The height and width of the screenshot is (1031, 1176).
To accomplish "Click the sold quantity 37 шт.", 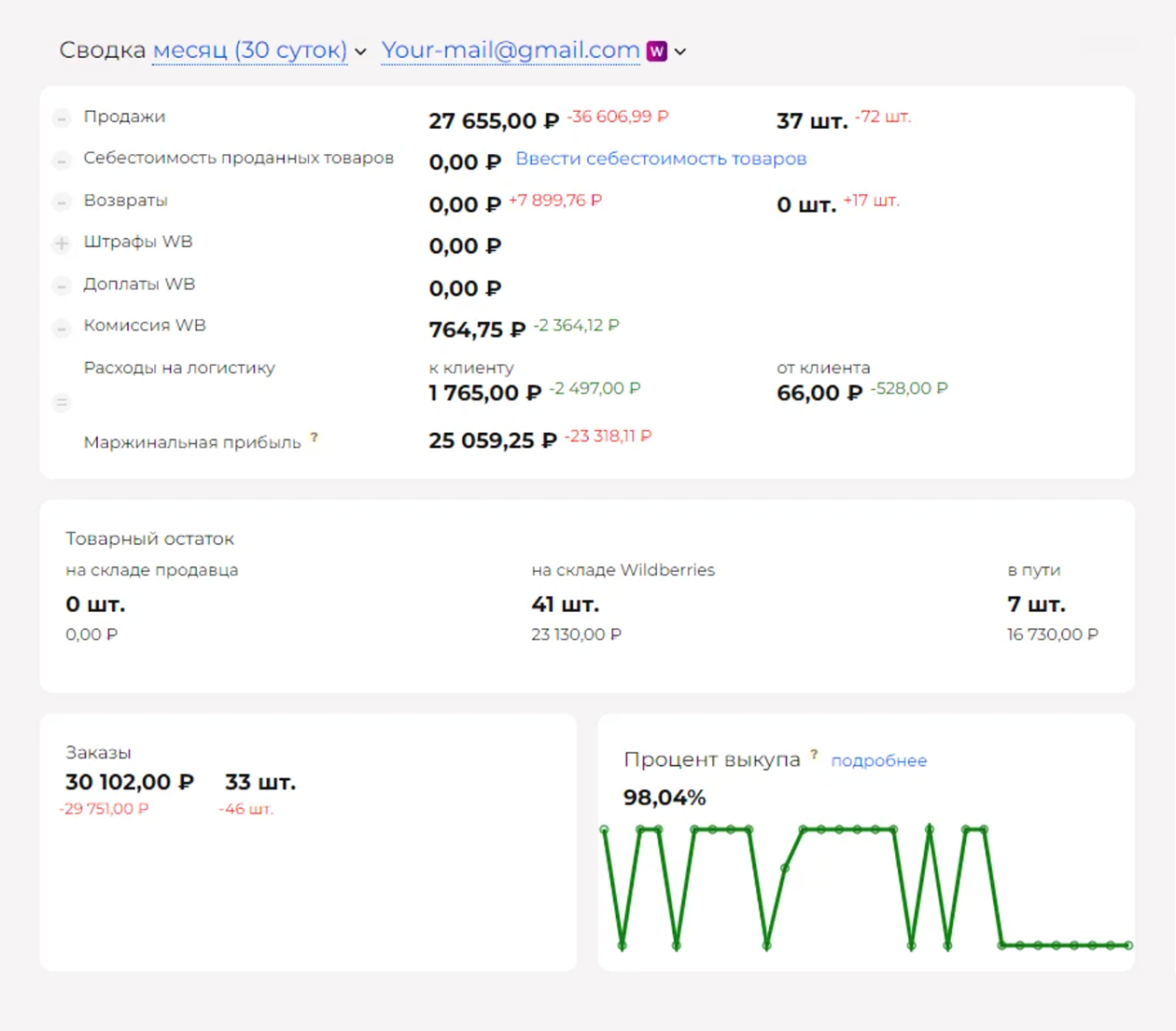I will 812,121.
